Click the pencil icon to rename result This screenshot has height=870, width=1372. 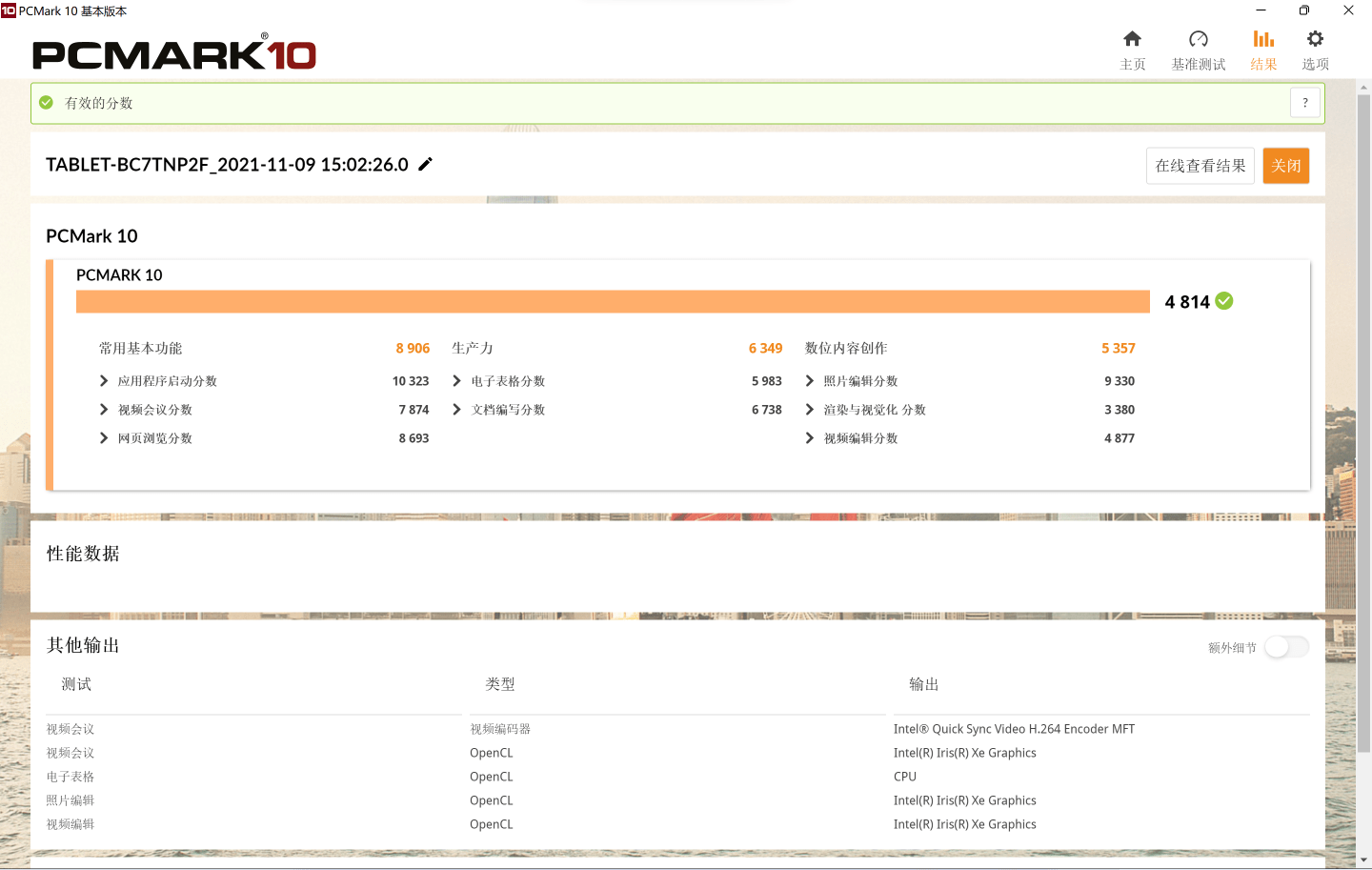[x=425, y=164]
